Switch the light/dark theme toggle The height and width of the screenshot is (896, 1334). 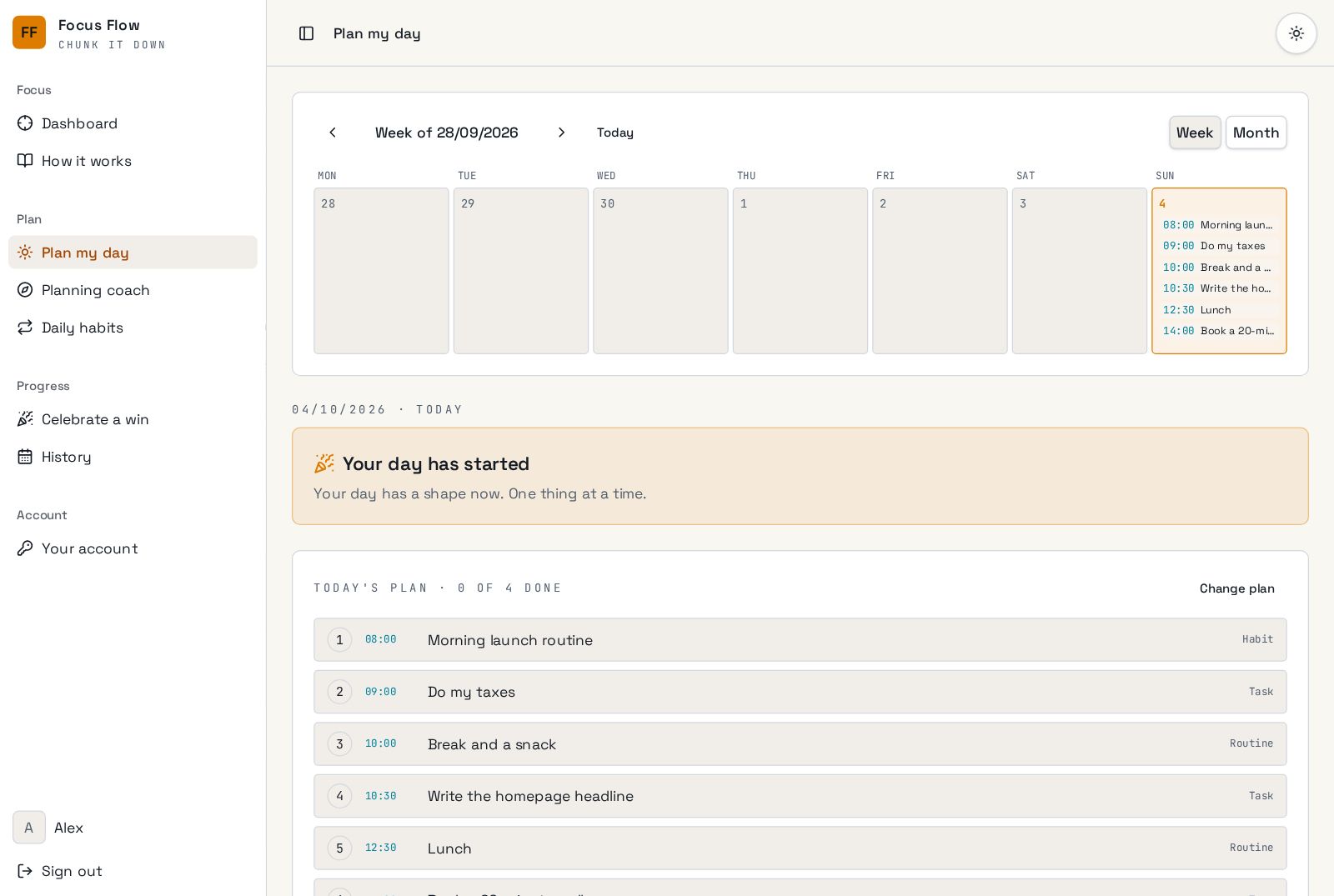click(x=1296, y=33)
